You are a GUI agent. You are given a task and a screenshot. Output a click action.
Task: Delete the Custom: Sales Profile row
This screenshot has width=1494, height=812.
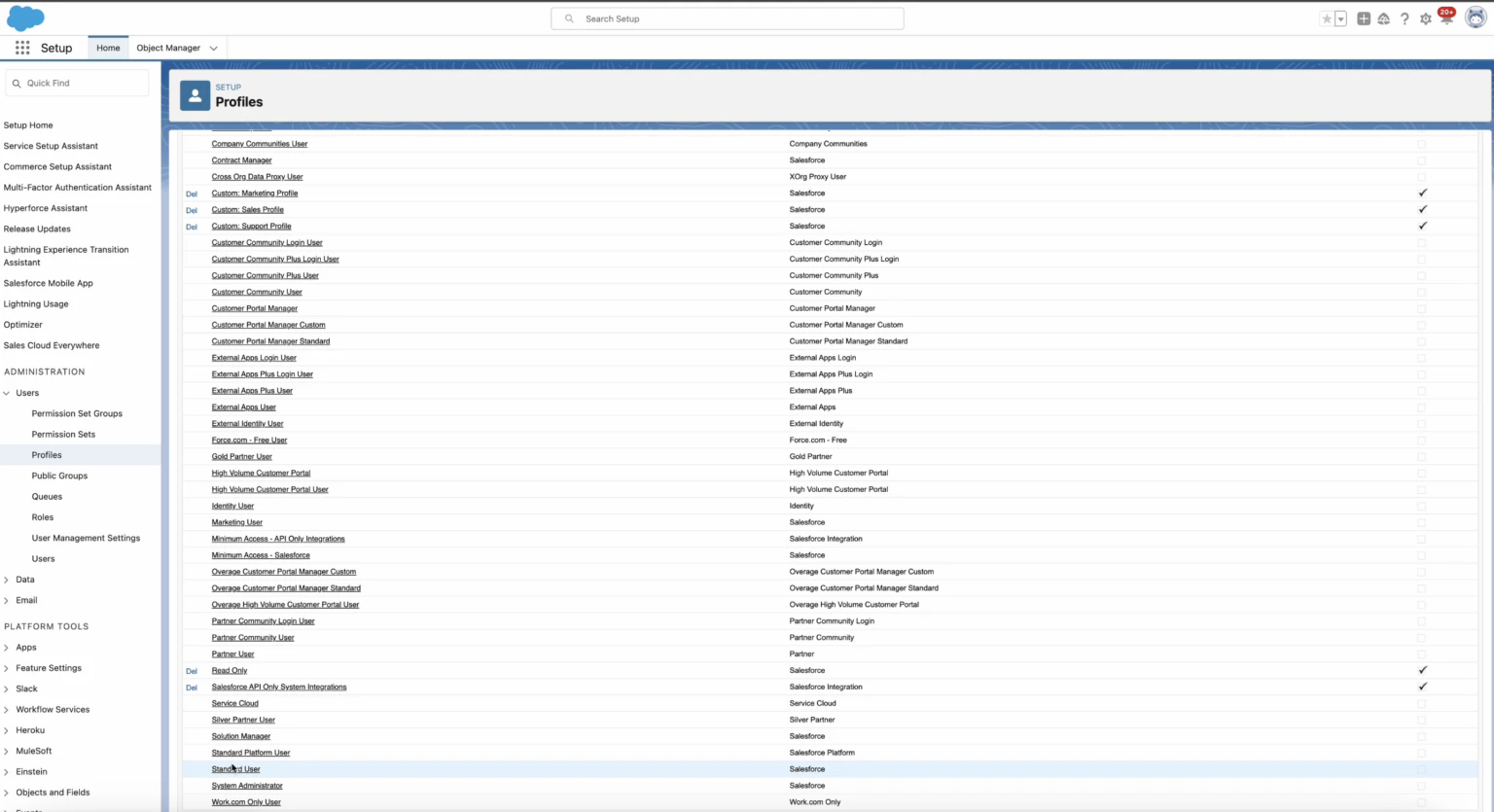point(192,210)
